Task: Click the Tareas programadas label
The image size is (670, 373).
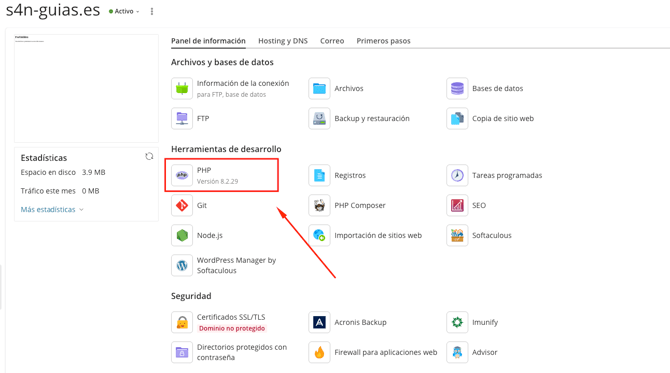Action: tap(507, 175)
